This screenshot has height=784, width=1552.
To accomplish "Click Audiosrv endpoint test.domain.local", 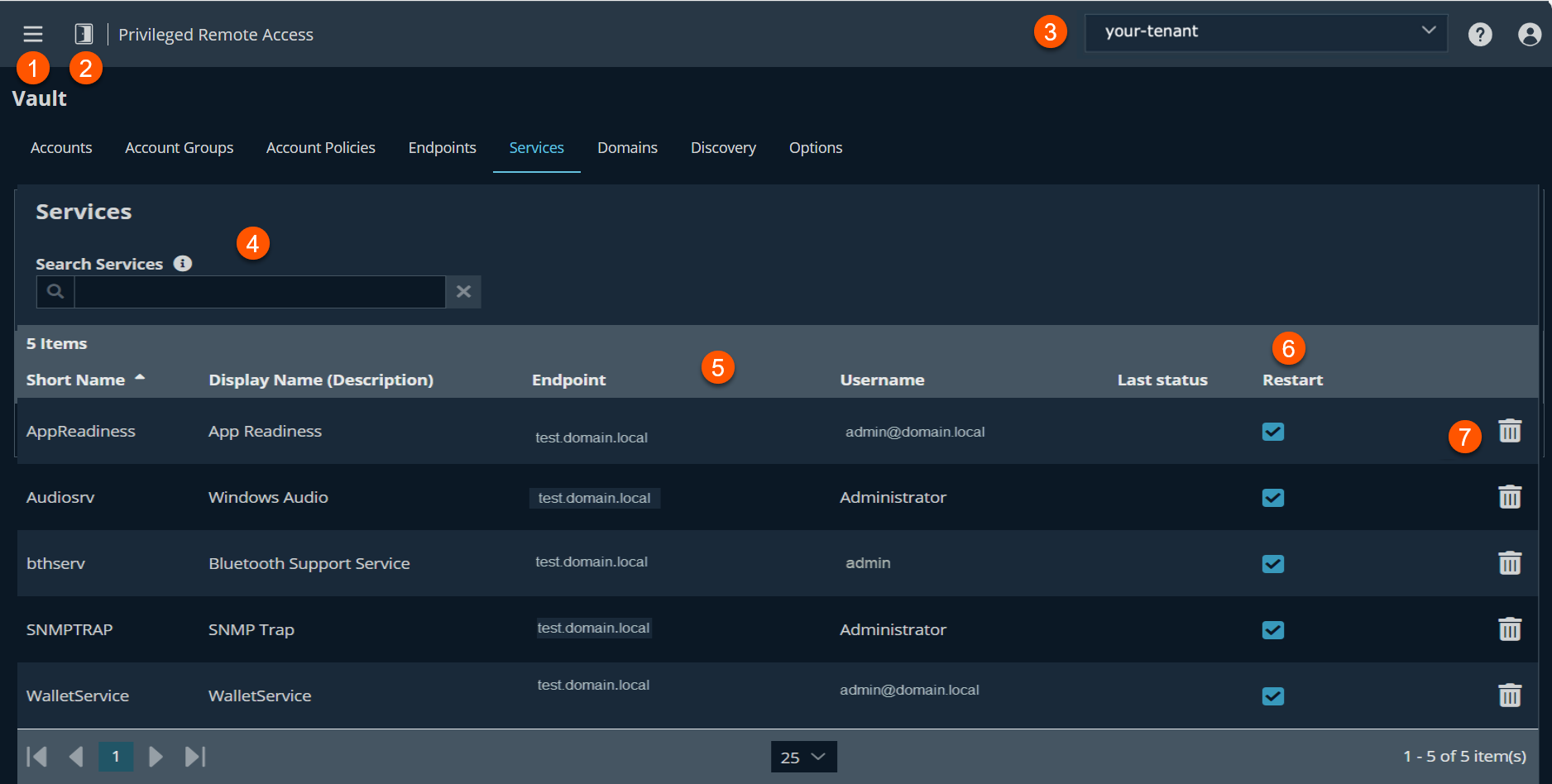I will (594, 498).
